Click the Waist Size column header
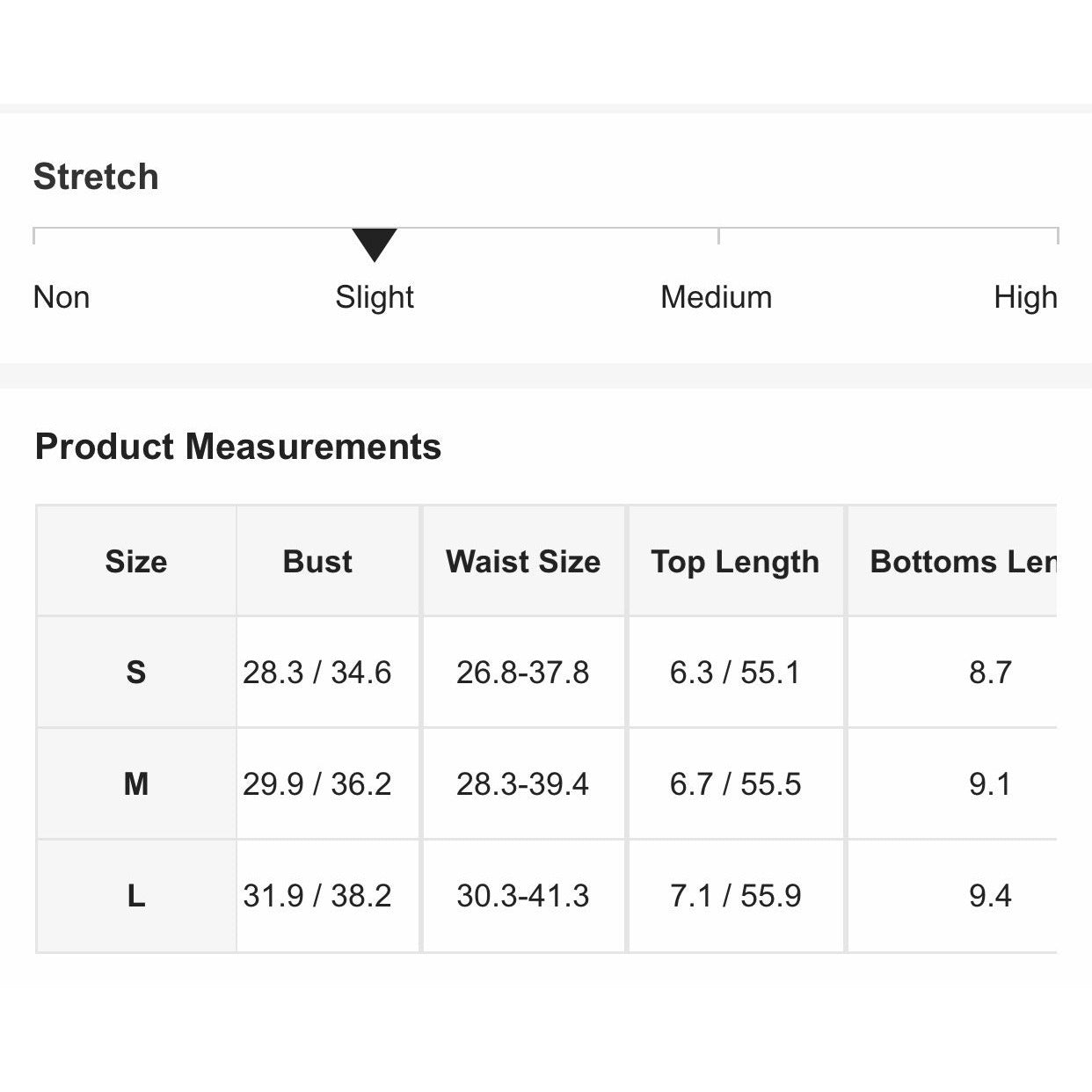The width and height of the screenshot is (1092, 1092). tap(523, 561)
